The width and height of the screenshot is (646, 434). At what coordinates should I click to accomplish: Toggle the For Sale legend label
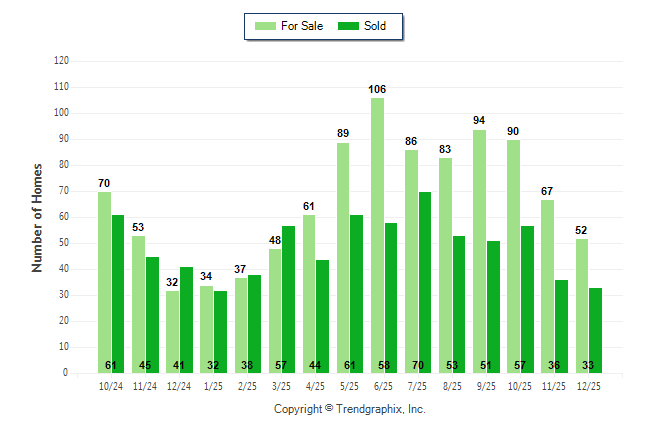302,26
